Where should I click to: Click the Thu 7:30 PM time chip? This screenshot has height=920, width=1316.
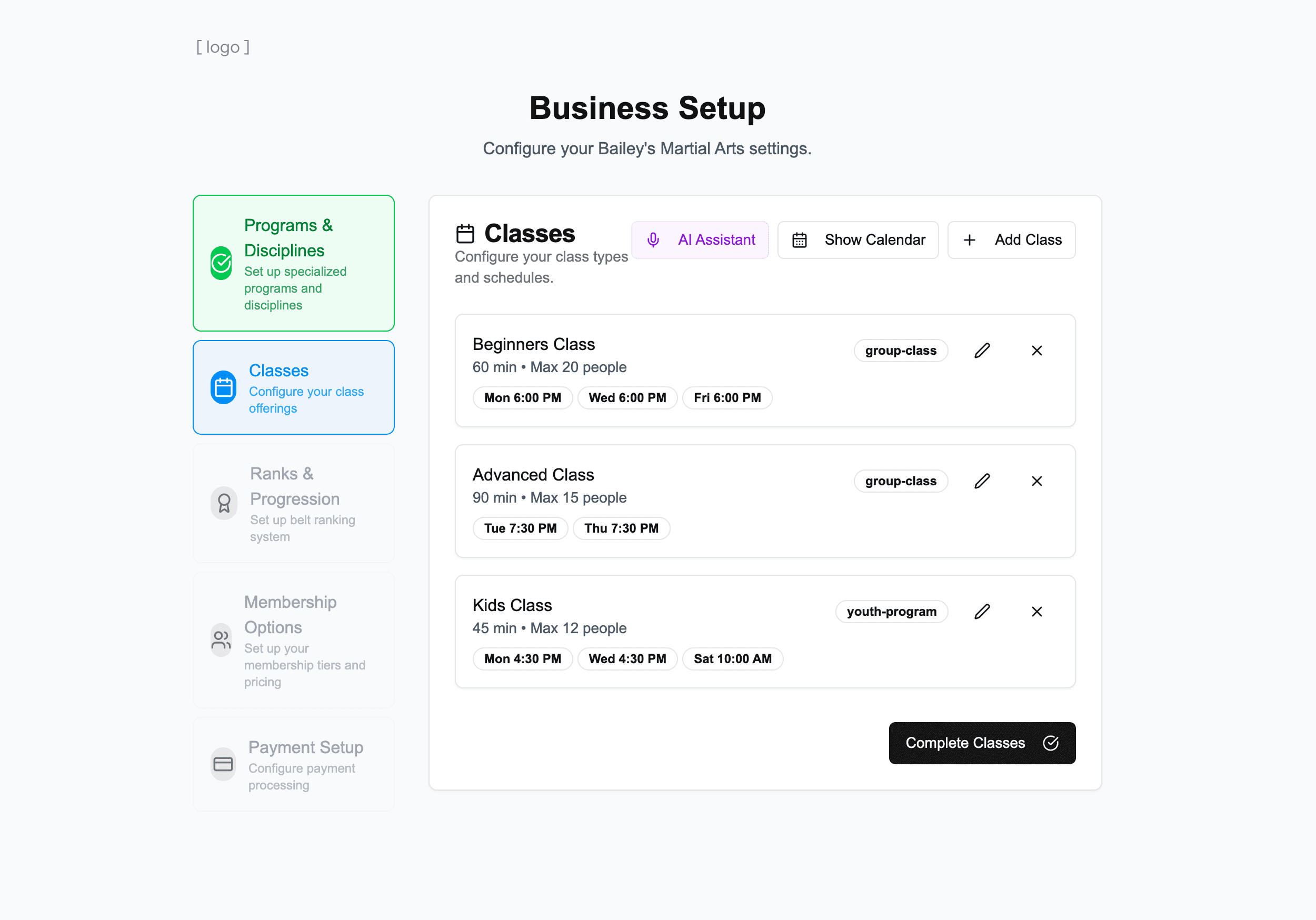[621, 528]
